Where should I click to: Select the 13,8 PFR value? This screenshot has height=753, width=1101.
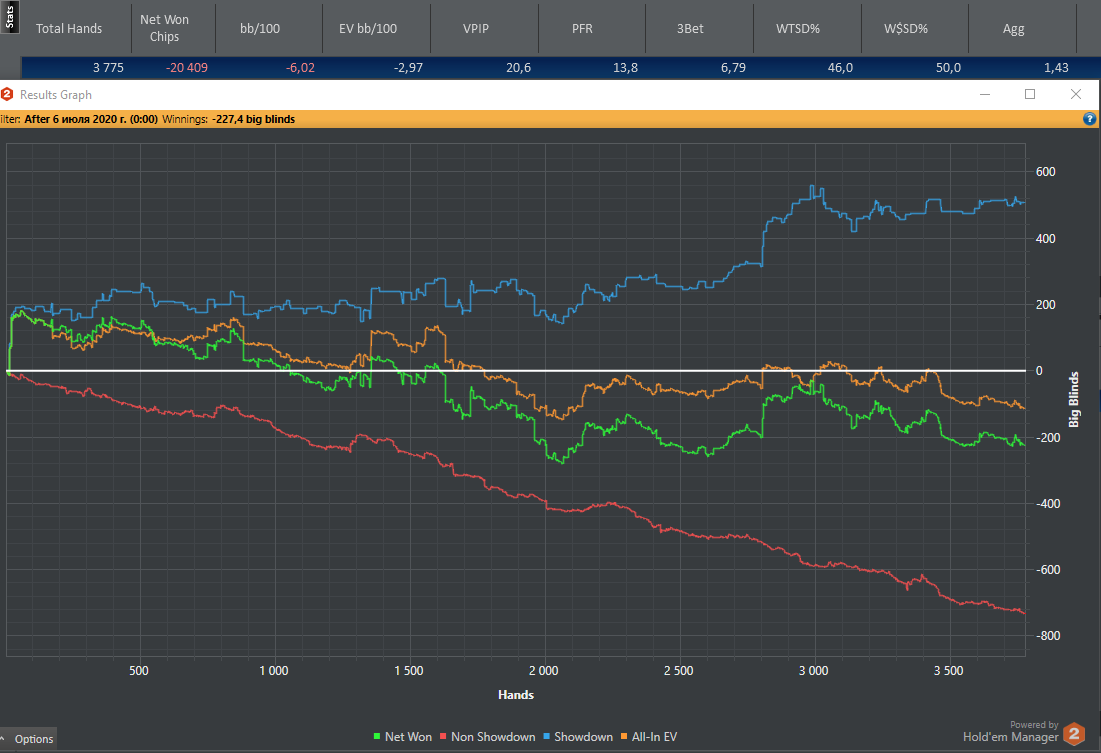625,67
